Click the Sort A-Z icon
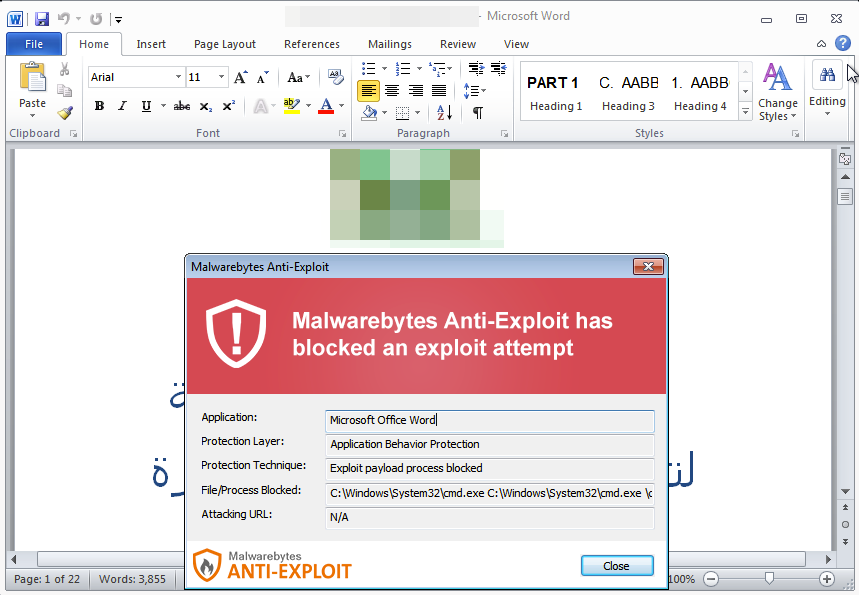 point(444,113)
